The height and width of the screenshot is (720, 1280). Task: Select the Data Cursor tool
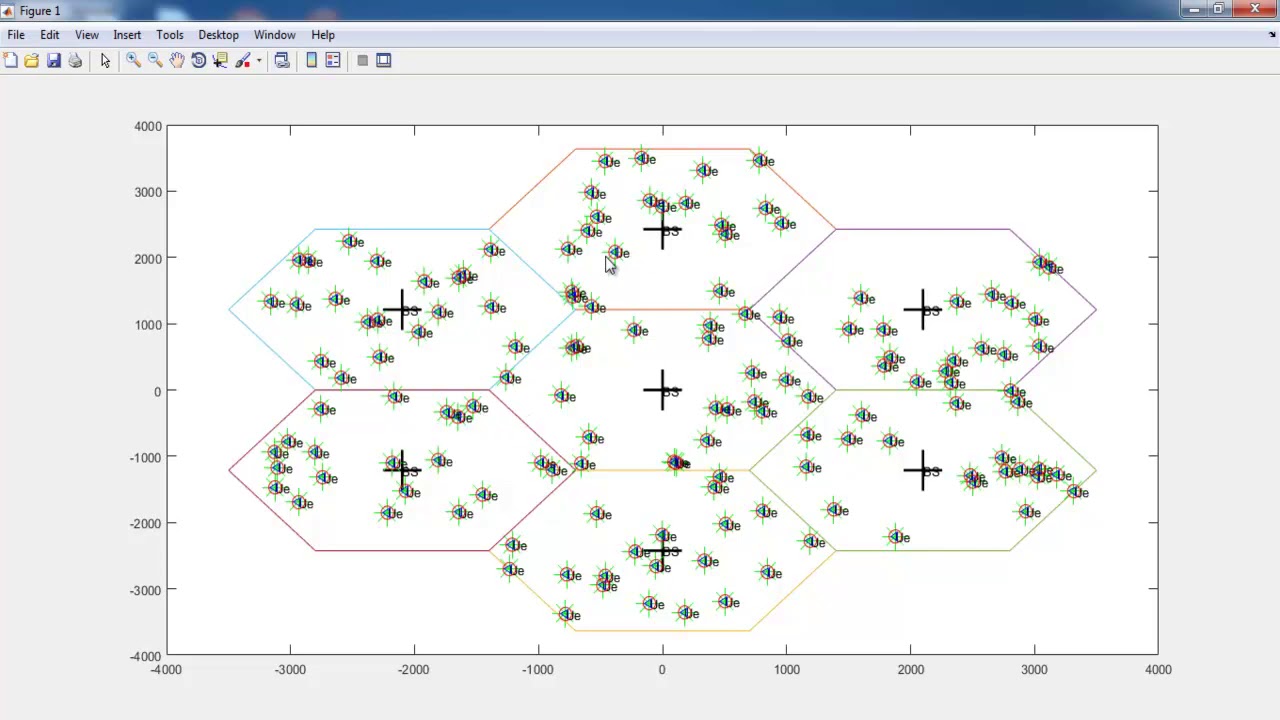[221, 61]
